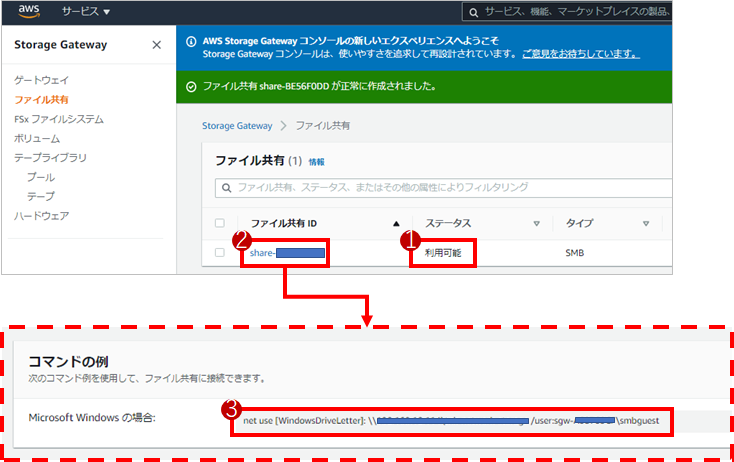
Task: Click the コマンドの例 heading
Action: (68, 361)
